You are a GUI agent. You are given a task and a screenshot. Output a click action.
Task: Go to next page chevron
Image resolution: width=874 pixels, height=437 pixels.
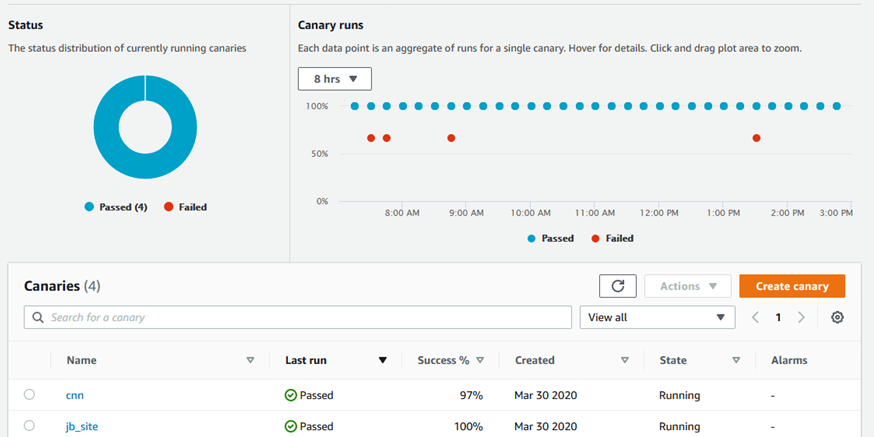click(801, 317)
